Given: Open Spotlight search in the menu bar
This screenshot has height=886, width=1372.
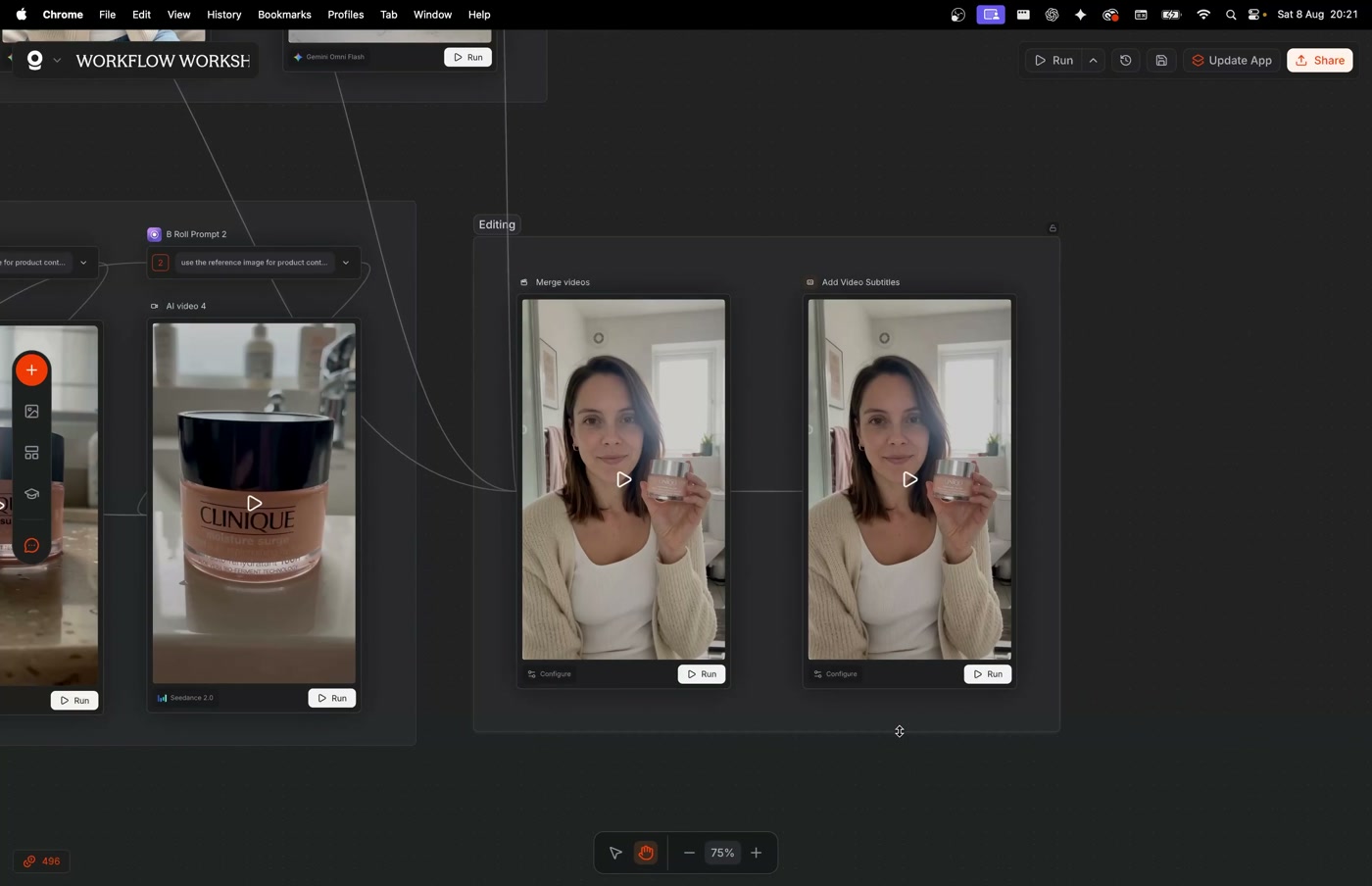Looking at the screenshot, I should tap(1231, 15).
